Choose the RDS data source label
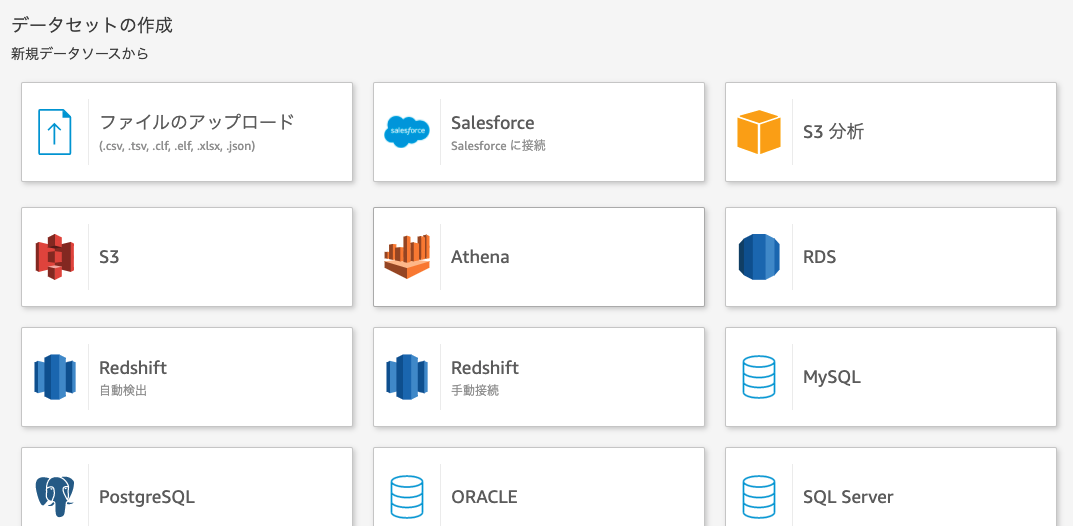 819,257
